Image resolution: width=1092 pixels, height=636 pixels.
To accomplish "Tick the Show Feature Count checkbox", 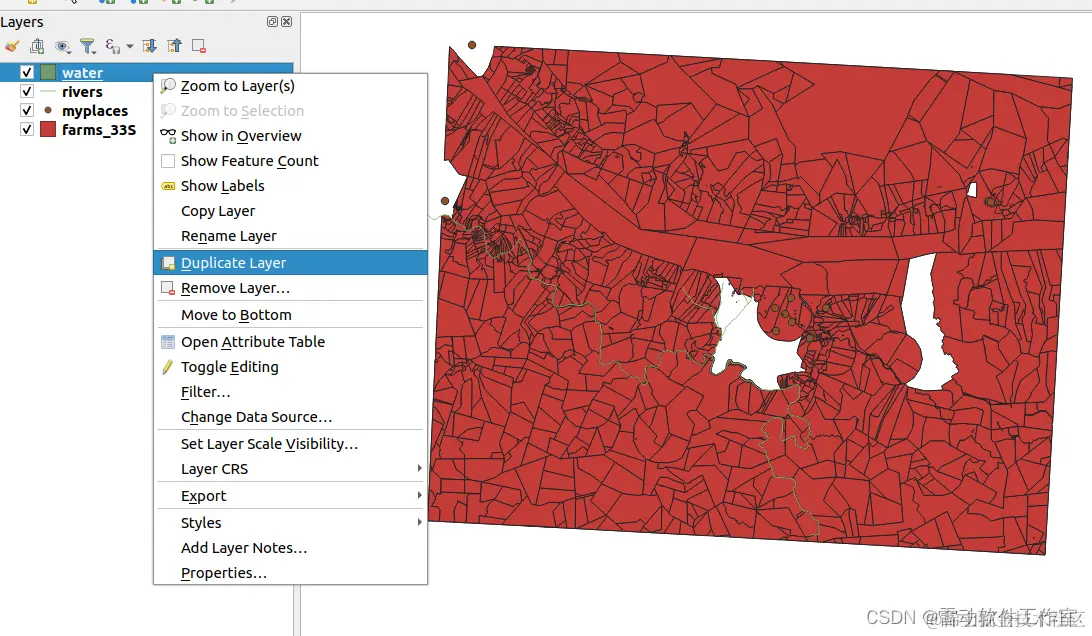I will coord(168,161).
